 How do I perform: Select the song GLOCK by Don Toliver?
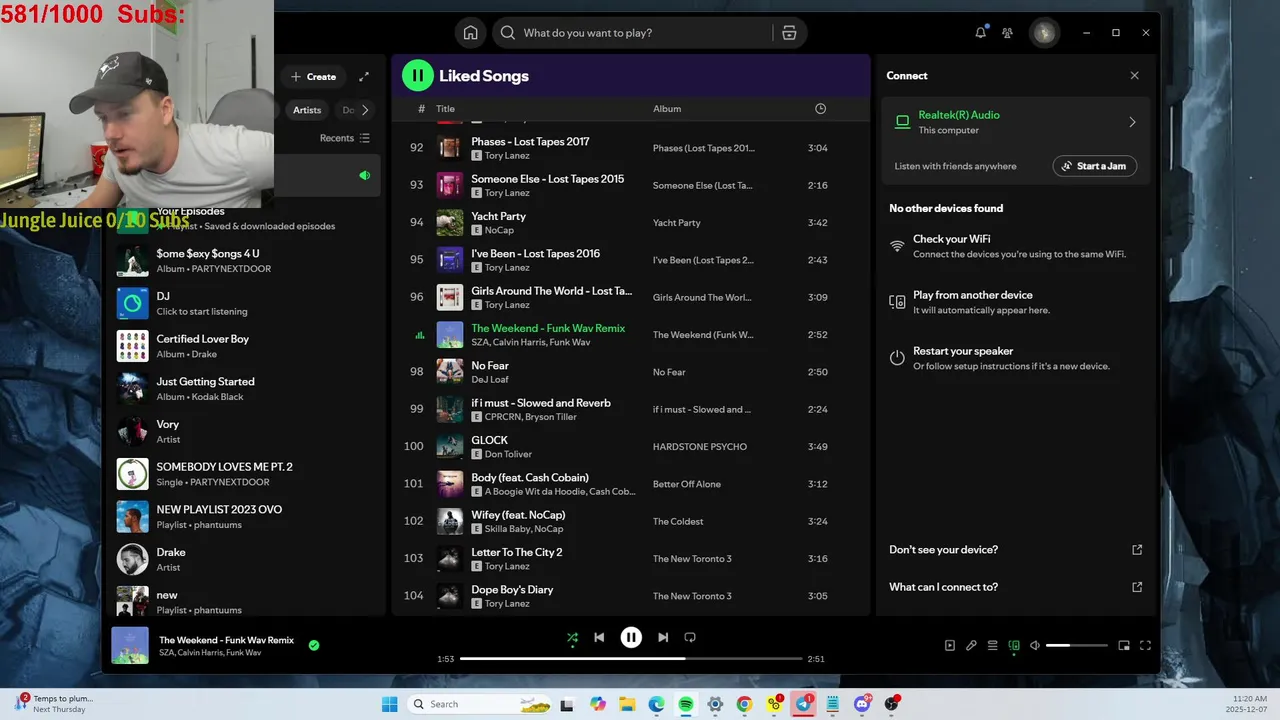[x=631, y=447]
